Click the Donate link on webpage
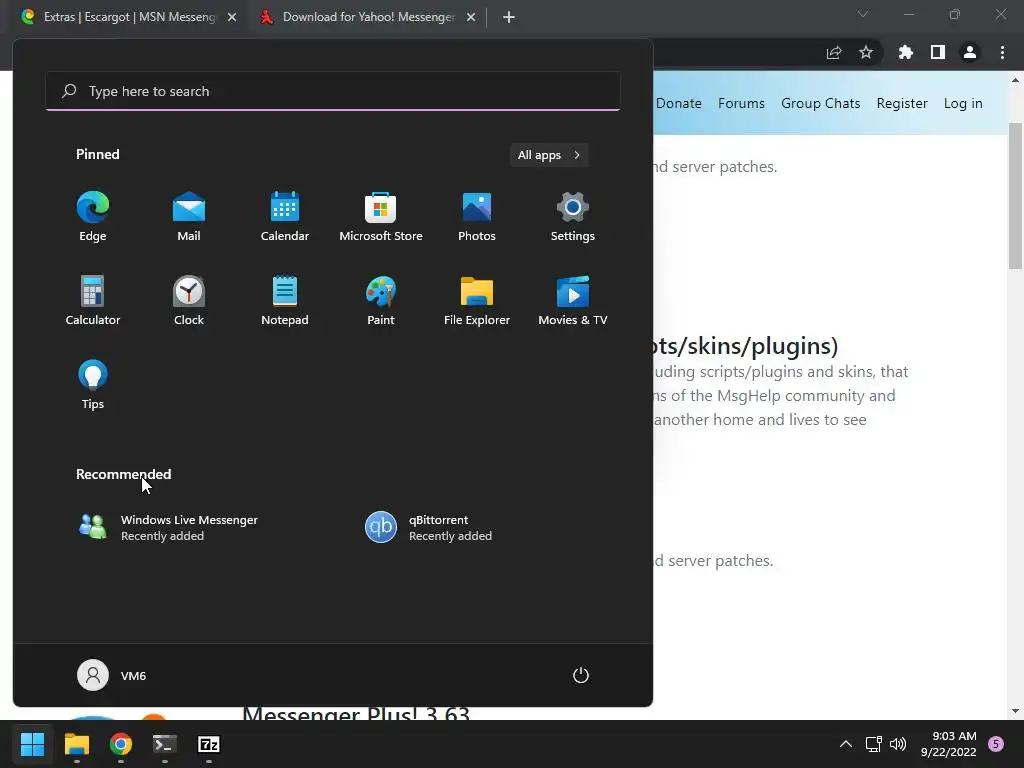The image size is (1024, 768). 679,103
